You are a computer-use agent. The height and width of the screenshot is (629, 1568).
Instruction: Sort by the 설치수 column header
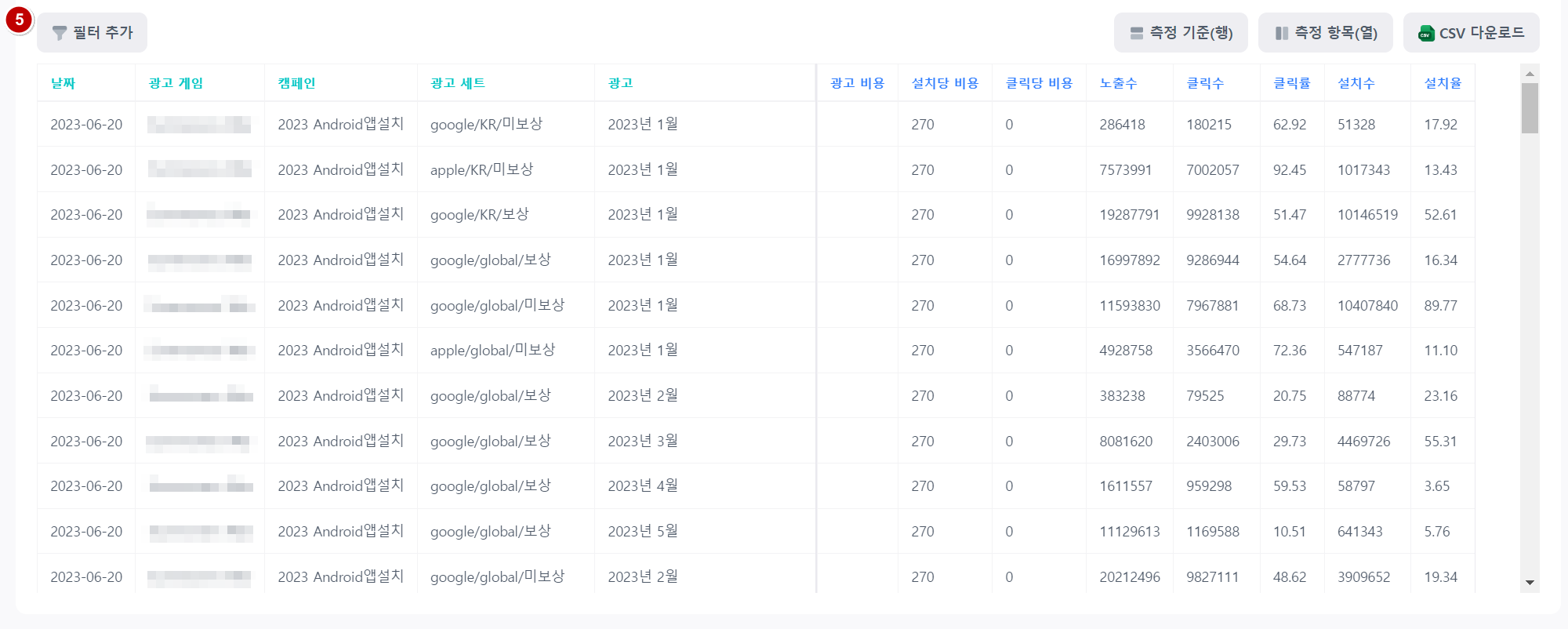[1356, 83]
